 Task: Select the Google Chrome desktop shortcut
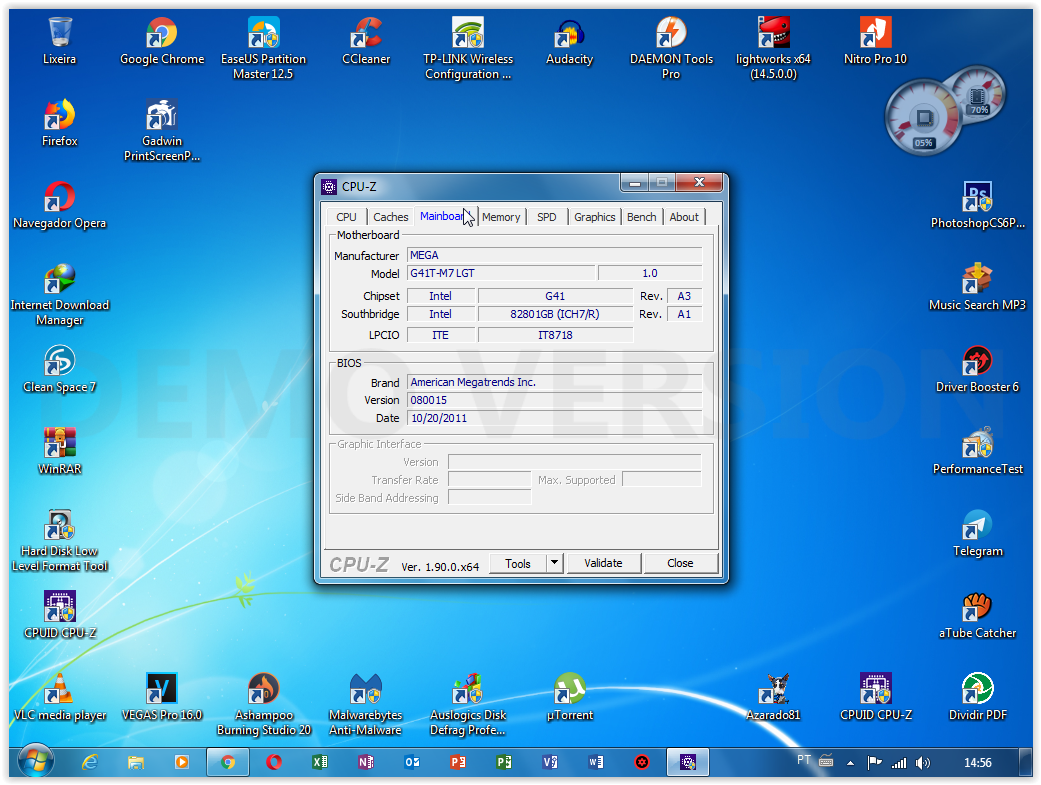(162, 41)
